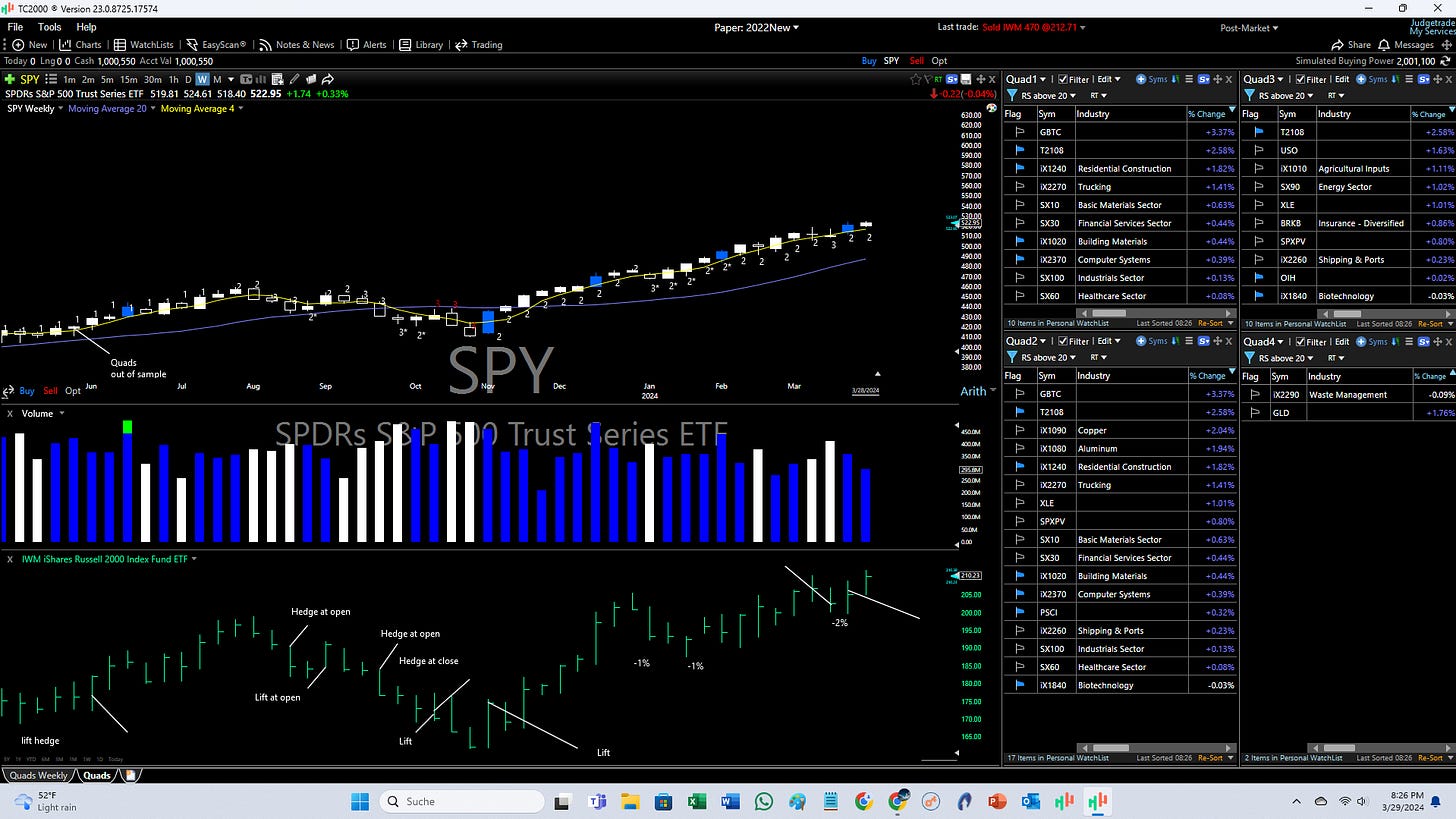The width and height of the screenshot is (1456, 819).
Task: Open Messages bell icon
Action: pos(1384,45)
